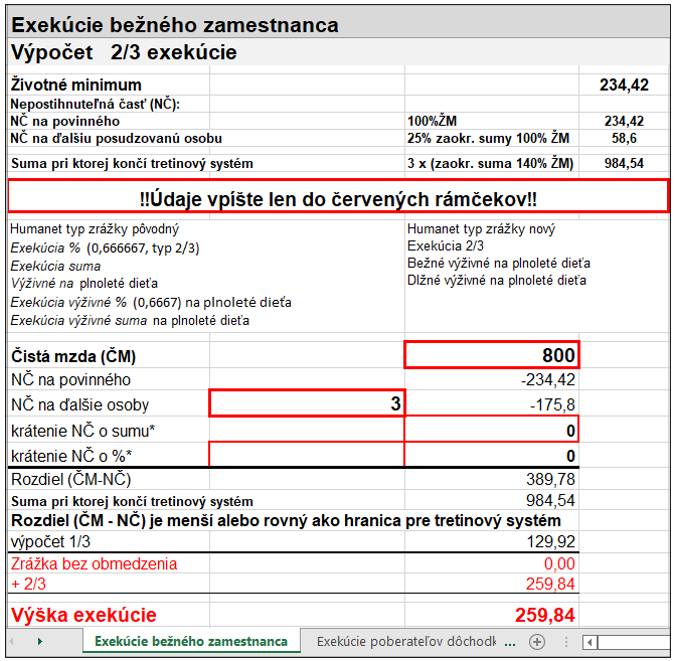Select the red instruction banner cell
This screenshot has height=661, width=674.
coord(338,199)
